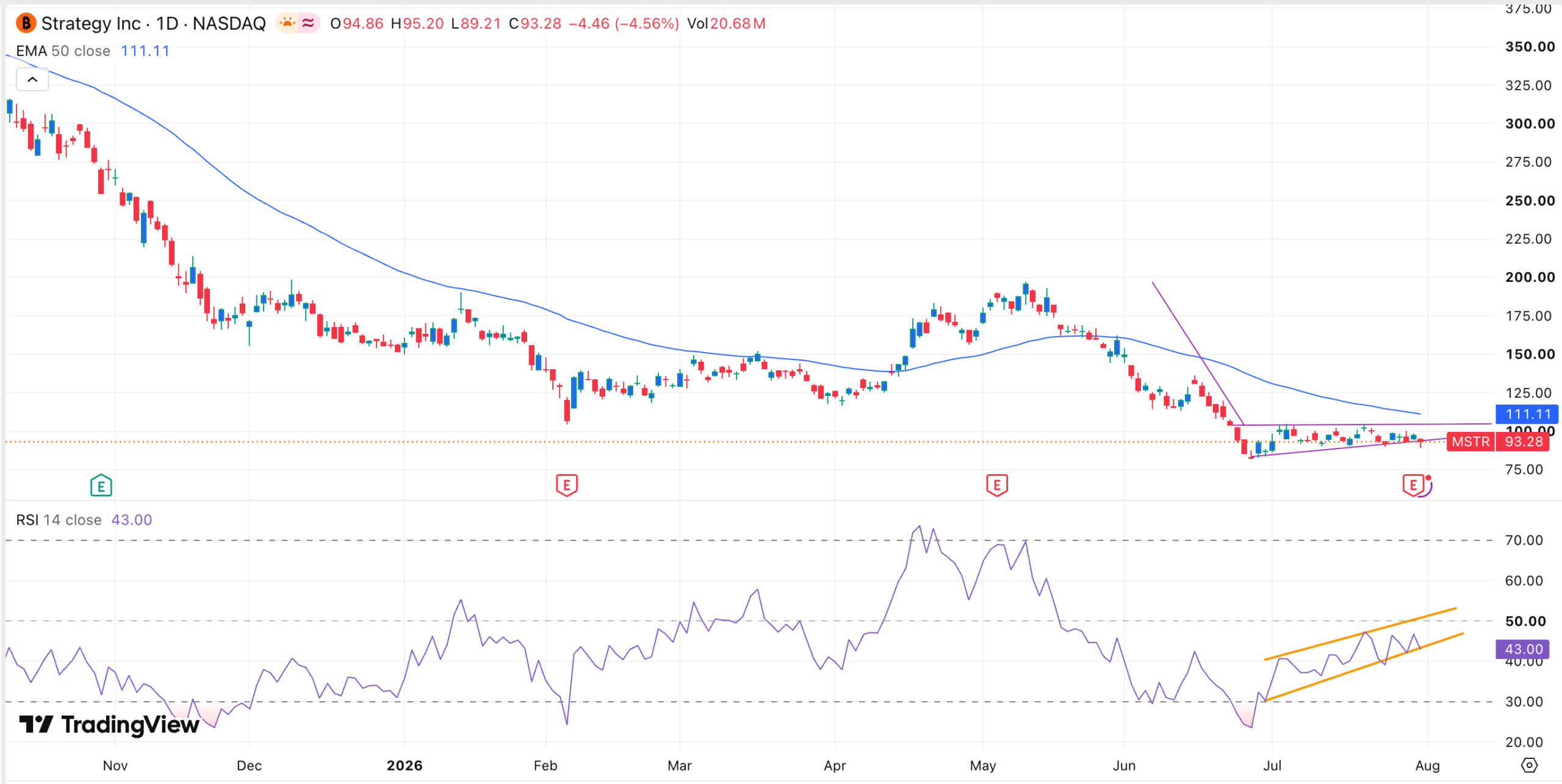
Task: Collapse the indicator legend with chevron button
Action: pos(32,79)
